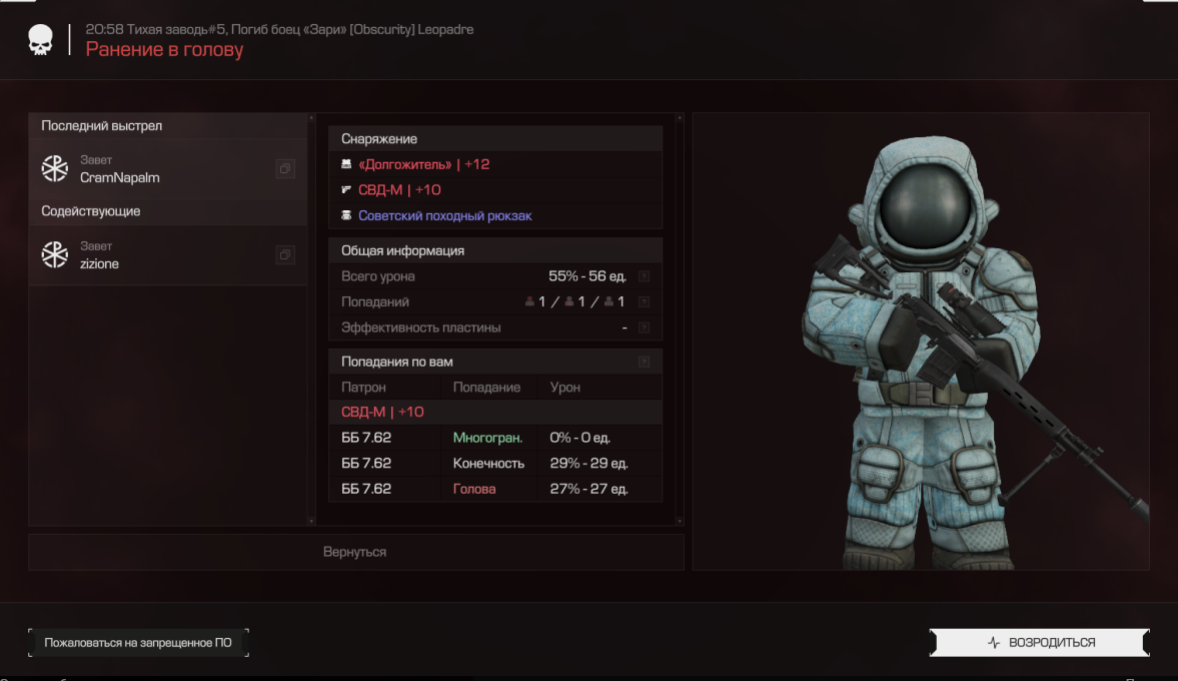
Task: Click the damage value 0% - 0 ед.
Action: tap(580, 437)
